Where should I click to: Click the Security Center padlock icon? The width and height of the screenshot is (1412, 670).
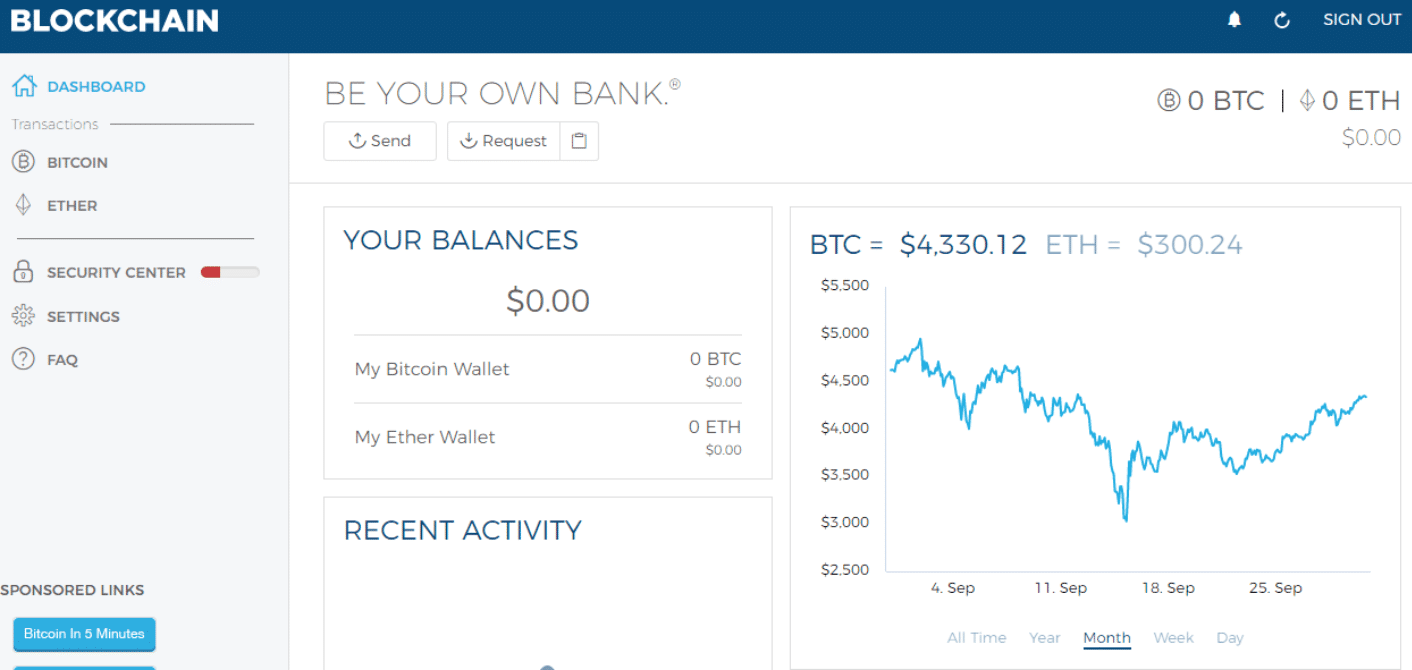[21, 272]
